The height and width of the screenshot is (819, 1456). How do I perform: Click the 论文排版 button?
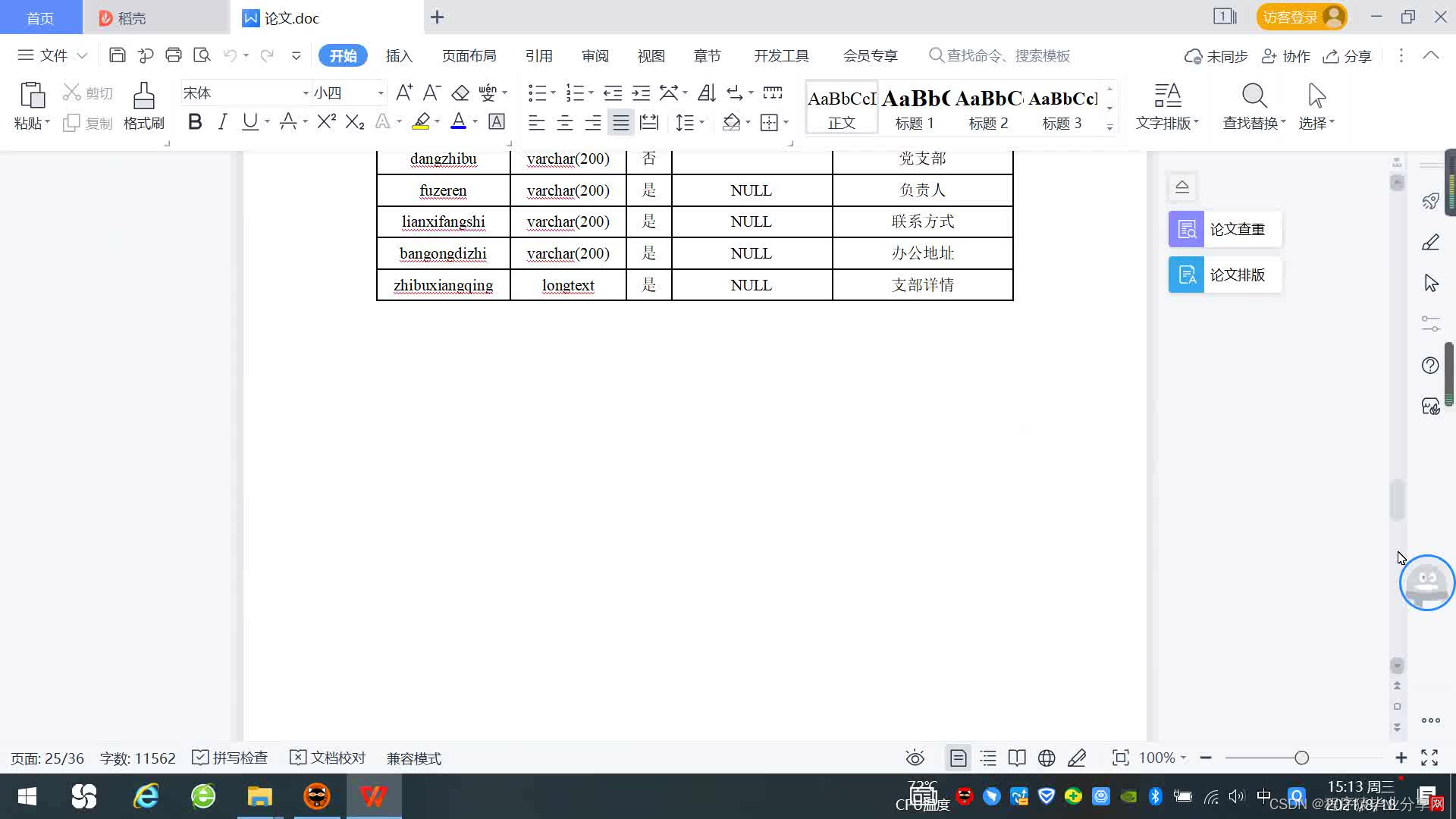tap(1225, 275)
